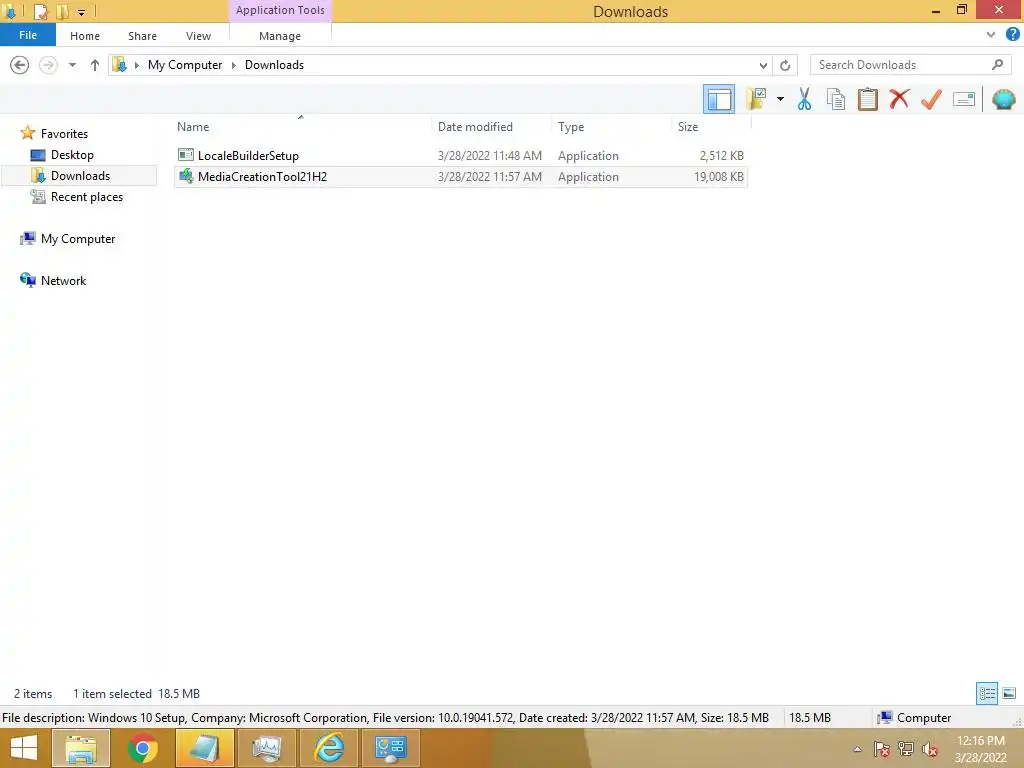Select Network in the navigation pane
The width and height of the screenshot is (1024, 768).
click(x=63, y=281)
